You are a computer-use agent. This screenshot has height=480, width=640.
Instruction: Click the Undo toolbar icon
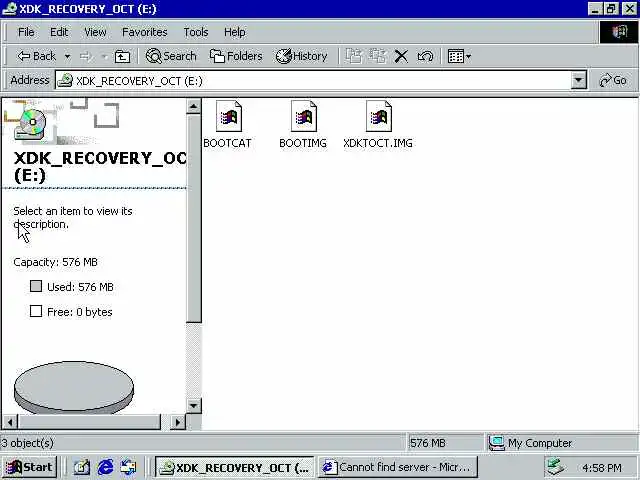425,56
